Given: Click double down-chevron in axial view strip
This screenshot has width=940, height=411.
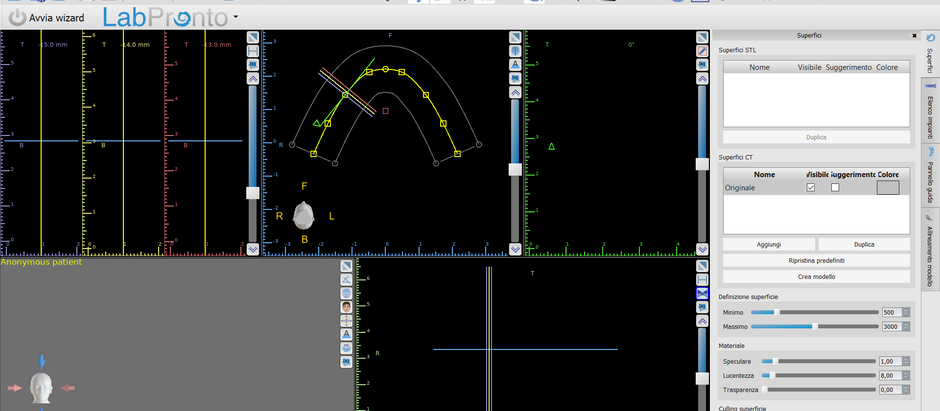Looking at the screenshot, I should [x=515, y=249].
